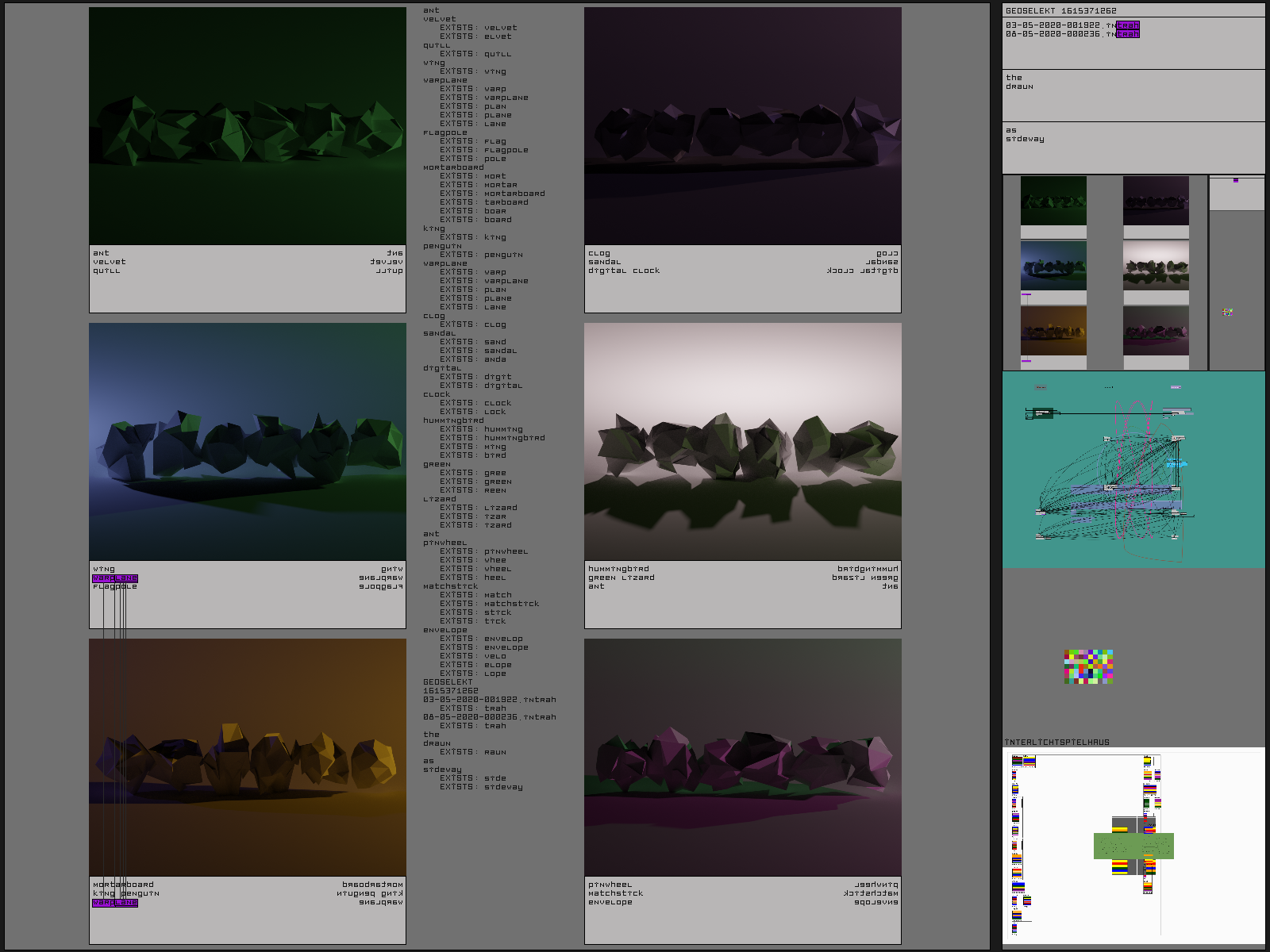Open the small white-sky render thumbnail in the right panel
The width and height of the screenshot is (1270, 952).
[x=1156, y=266]
